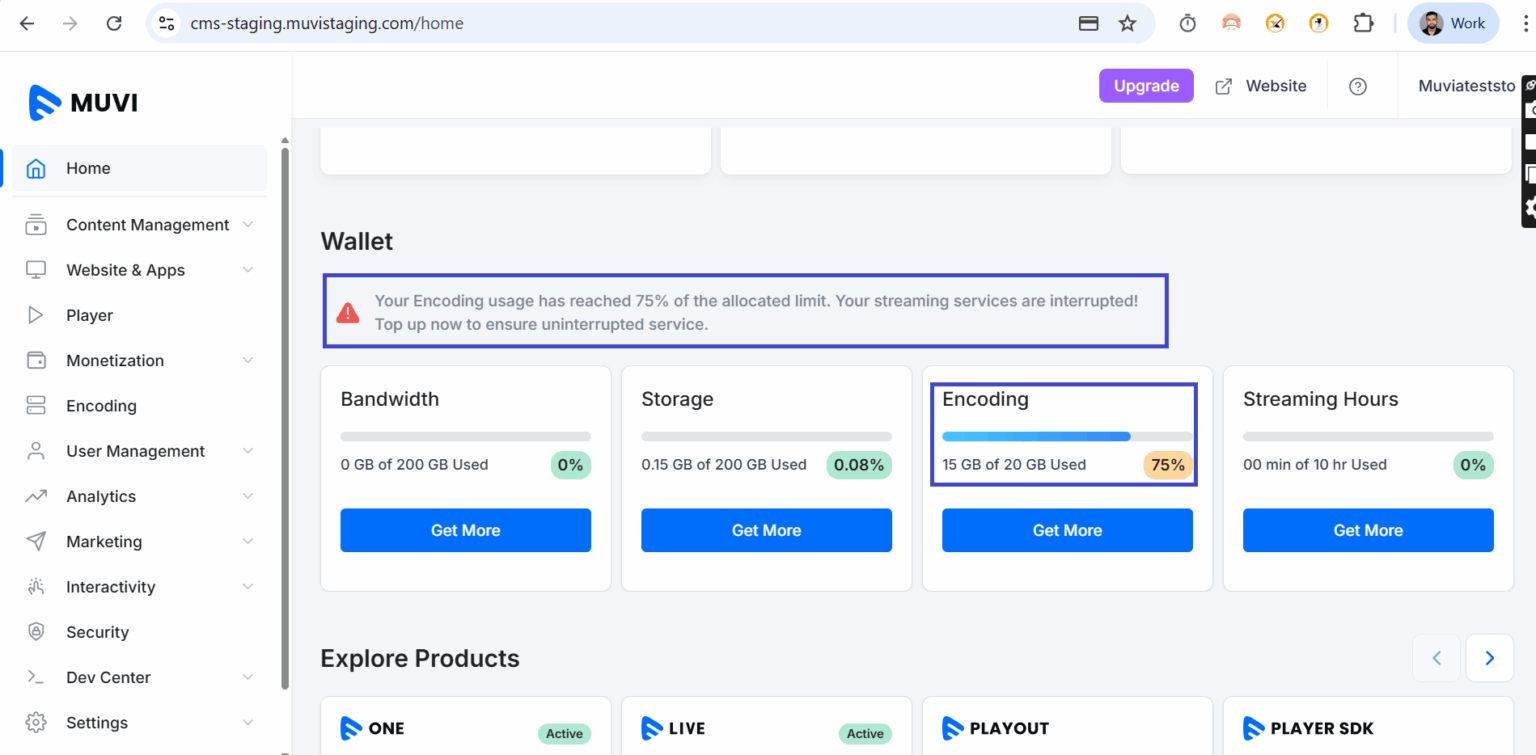Click the Upgrade button
The image size is (1536, 755).
tap(1146, 86)
